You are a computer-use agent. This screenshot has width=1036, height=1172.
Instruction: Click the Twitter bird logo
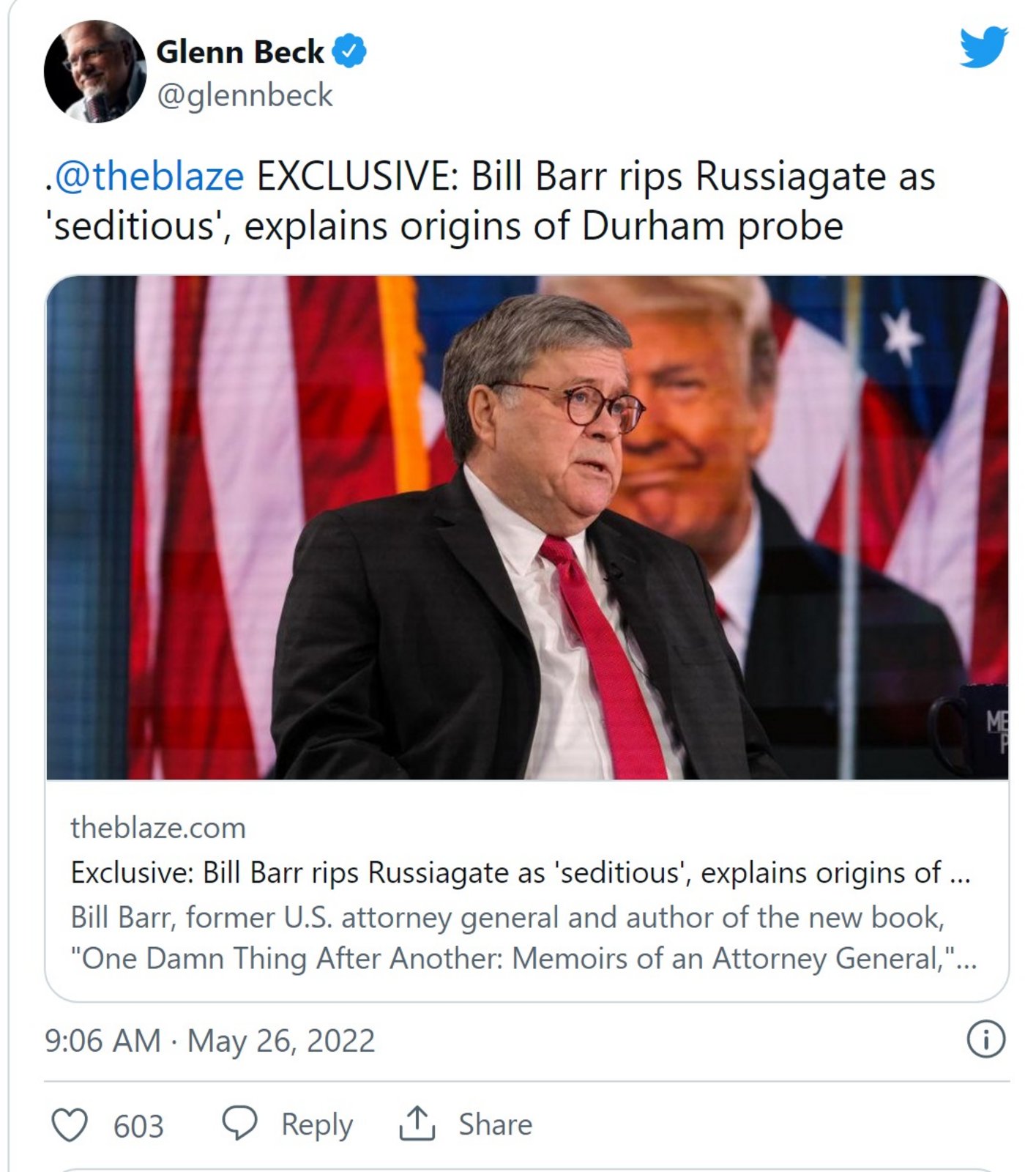point(983,46)
